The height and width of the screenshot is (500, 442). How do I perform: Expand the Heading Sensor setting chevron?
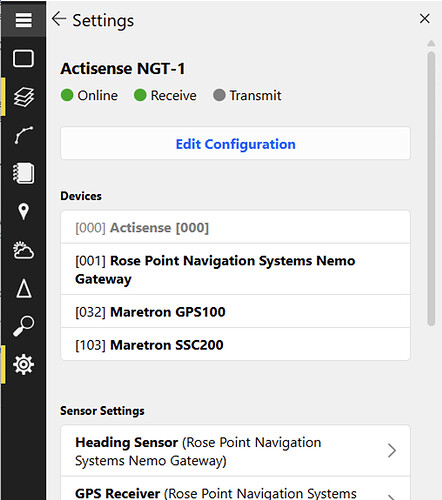[x=392, y=451]
